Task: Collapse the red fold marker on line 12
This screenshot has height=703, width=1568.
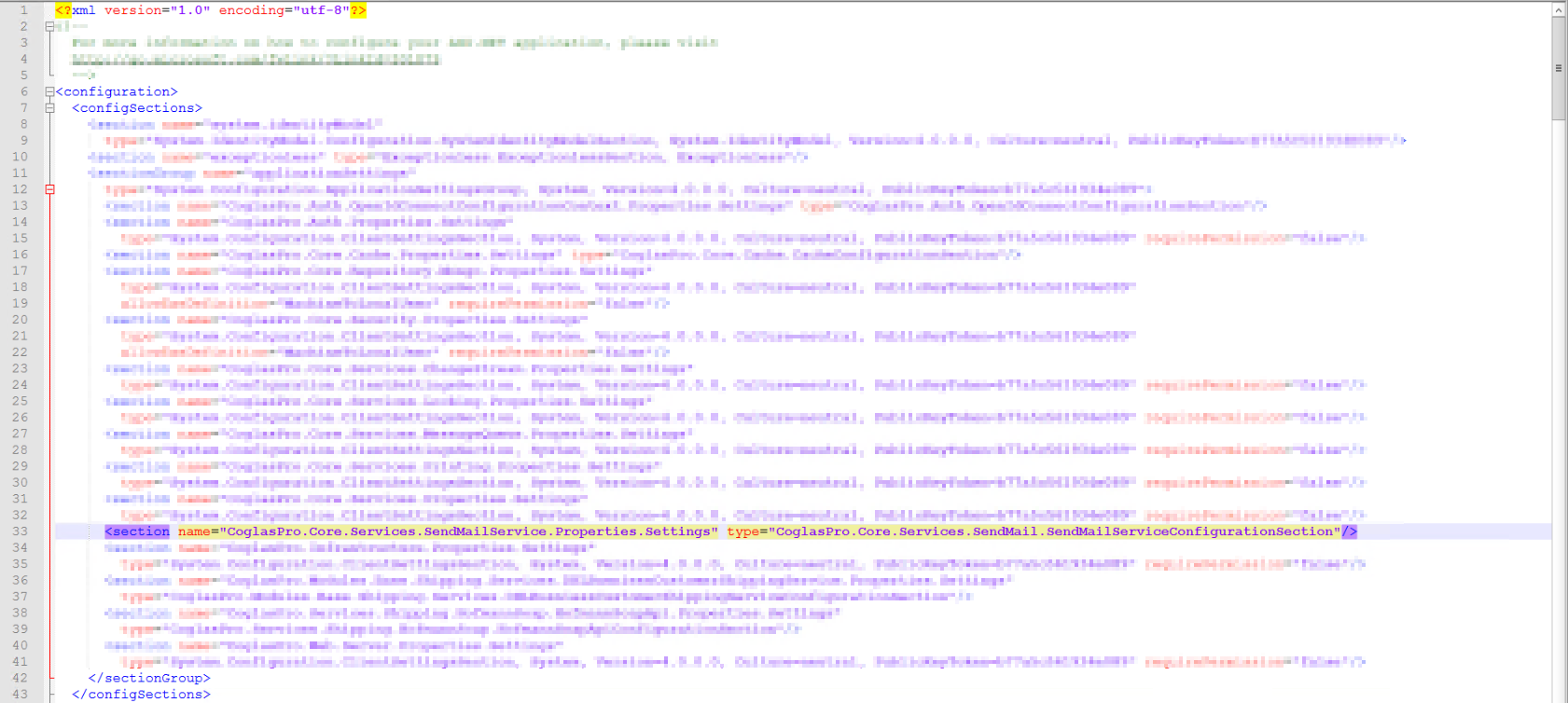Action: pos(49,189)
